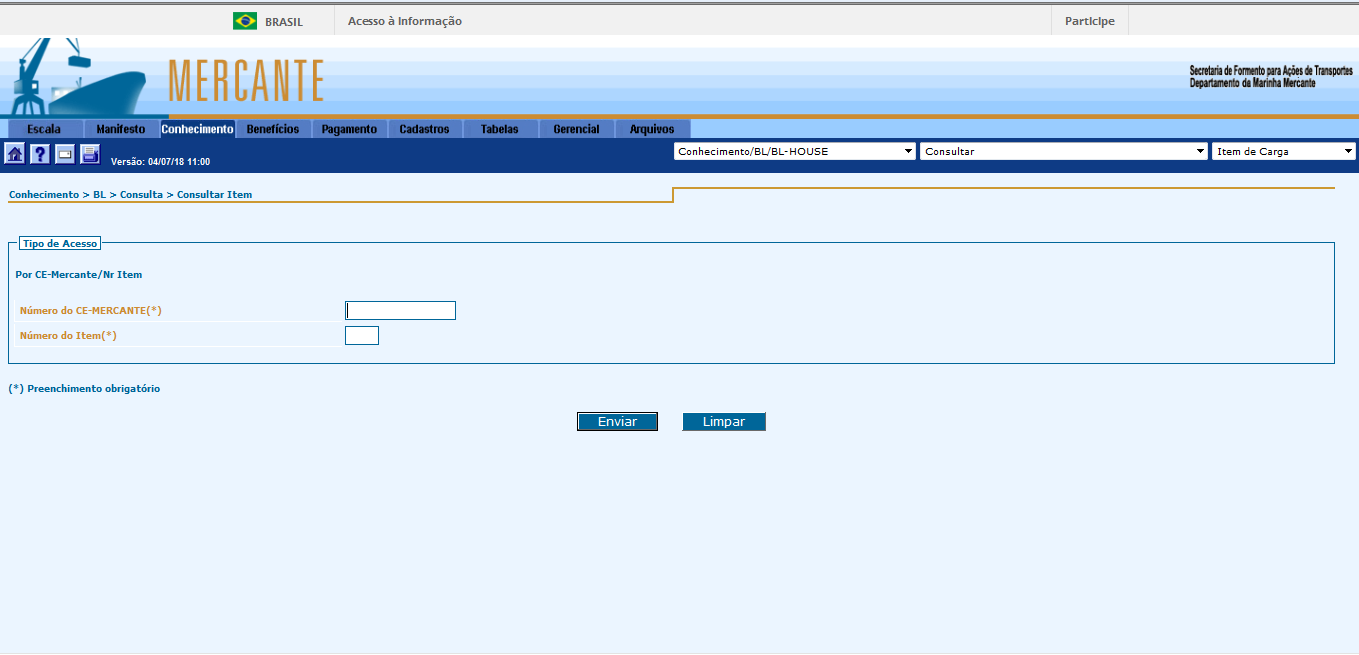This screenshot has width=1359, height=655.
Task: Open the Acesso à Informação link
Action: click(405, 21)
